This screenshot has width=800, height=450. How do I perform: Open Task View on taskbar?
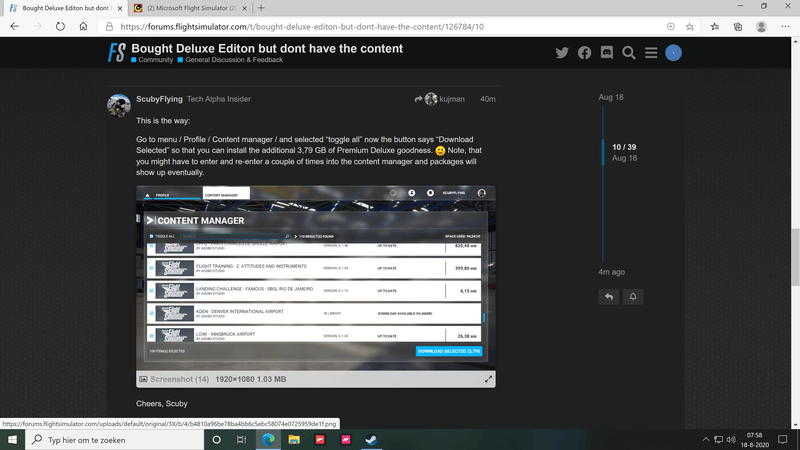tap(241, 440)
